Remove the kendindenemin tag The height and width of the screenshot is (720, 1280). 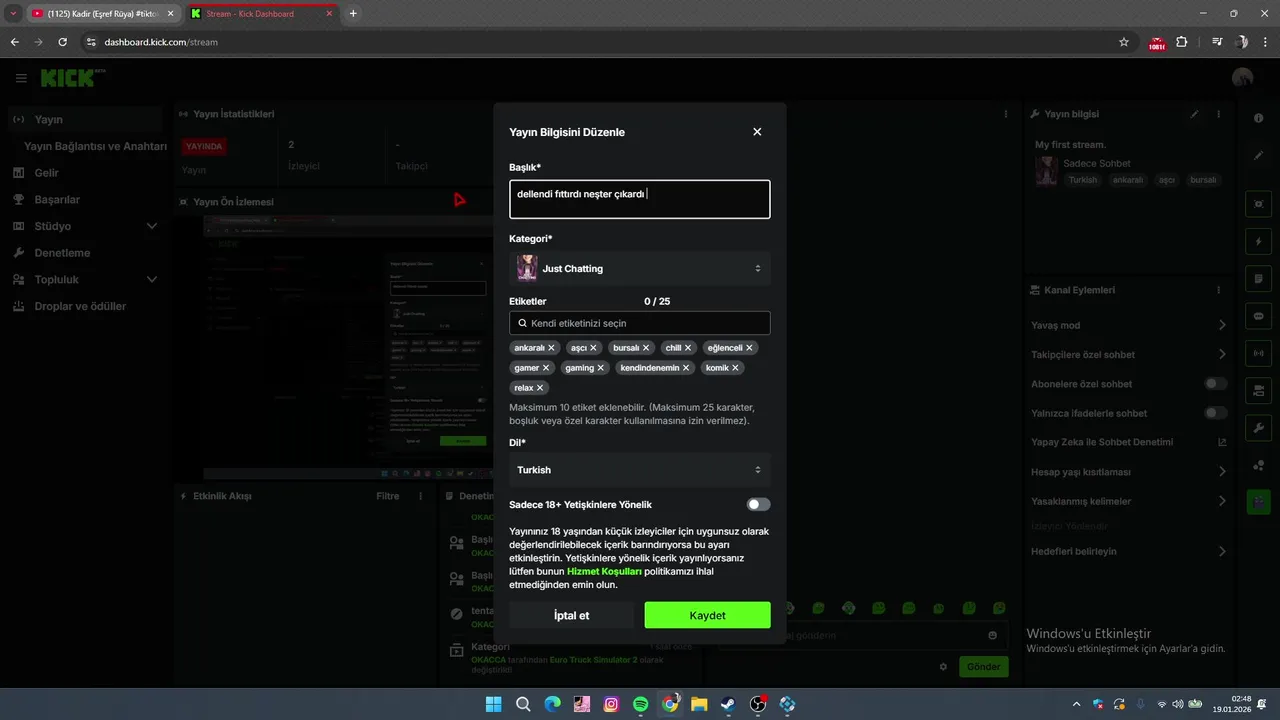(686, 368)
